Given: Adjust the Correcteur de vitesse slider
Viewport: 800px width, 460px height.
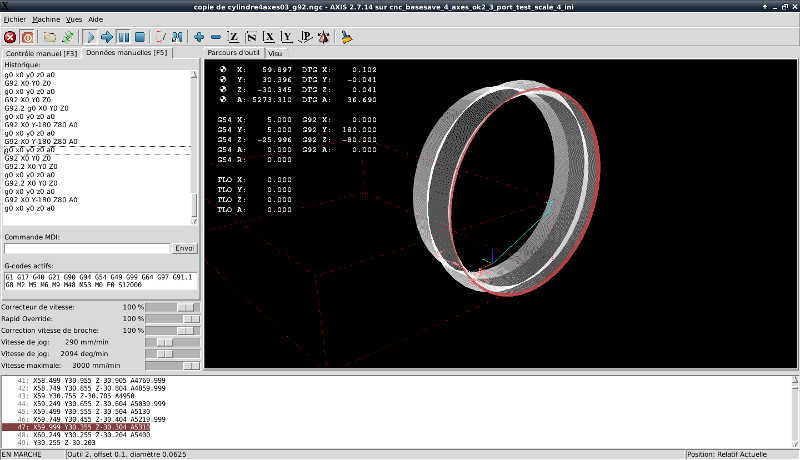Looking at the screenshot, I should click(185, 305).
